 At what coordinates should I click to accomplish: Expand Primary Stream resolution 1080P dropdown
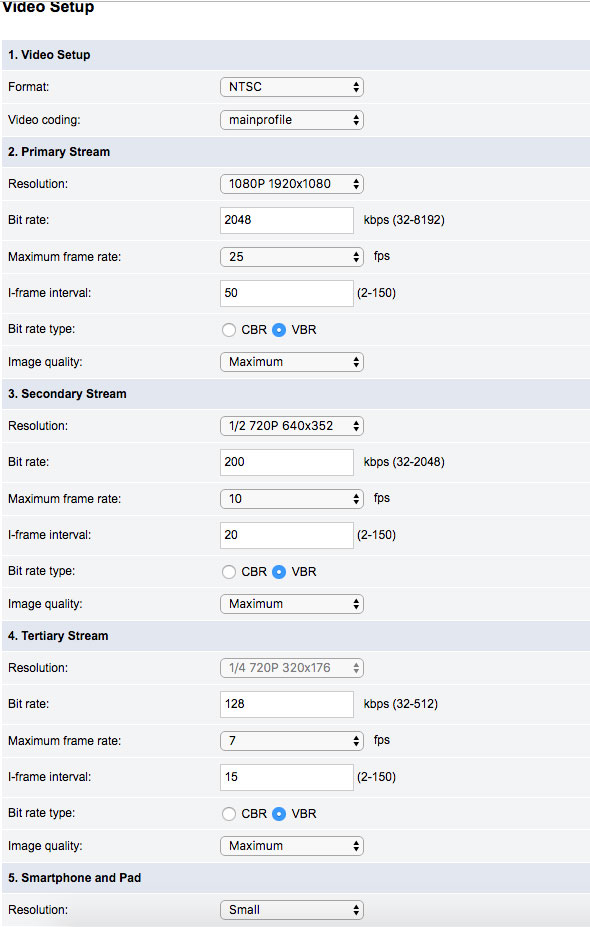point(291,184)
